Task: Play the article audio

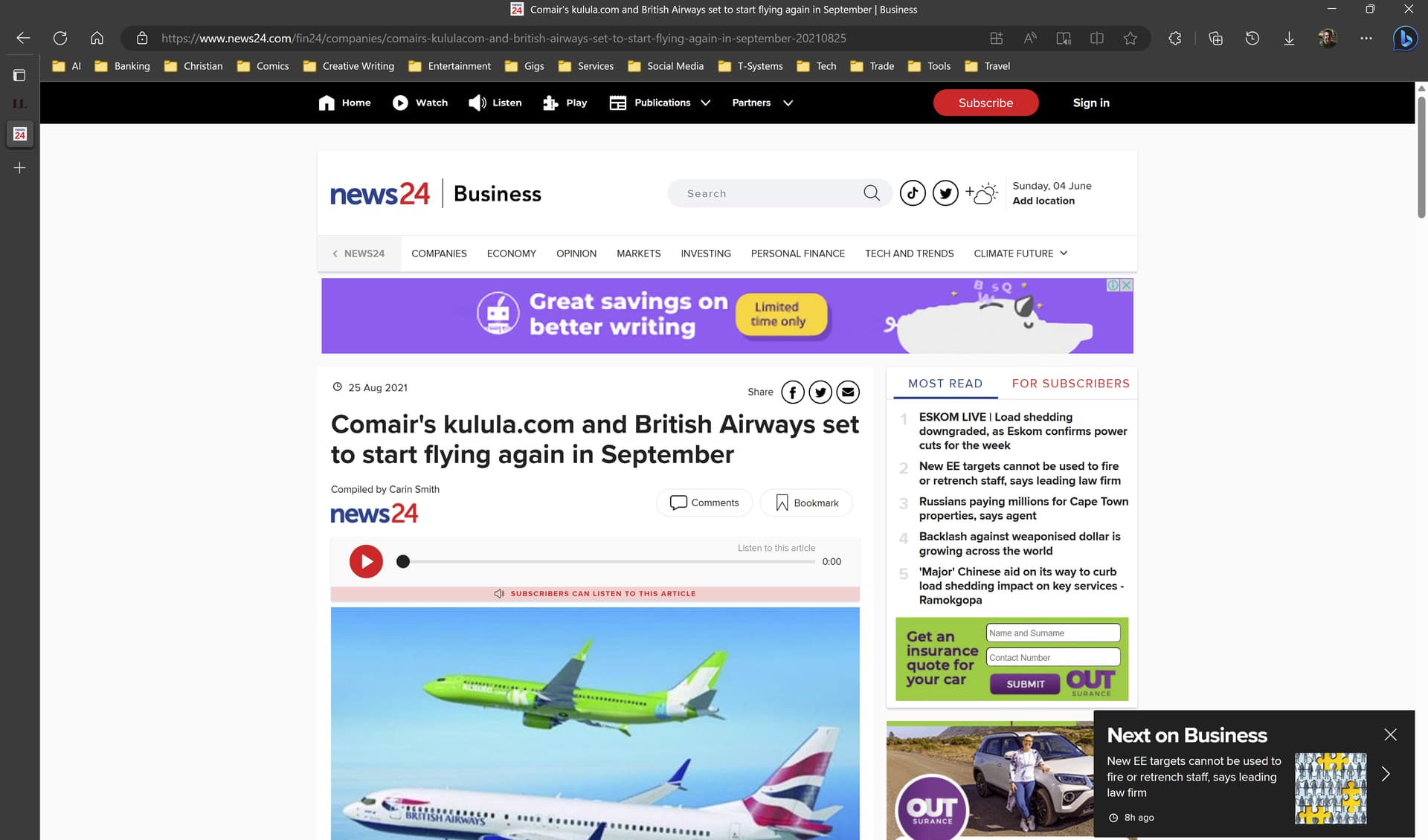Action: pos(366,561)
